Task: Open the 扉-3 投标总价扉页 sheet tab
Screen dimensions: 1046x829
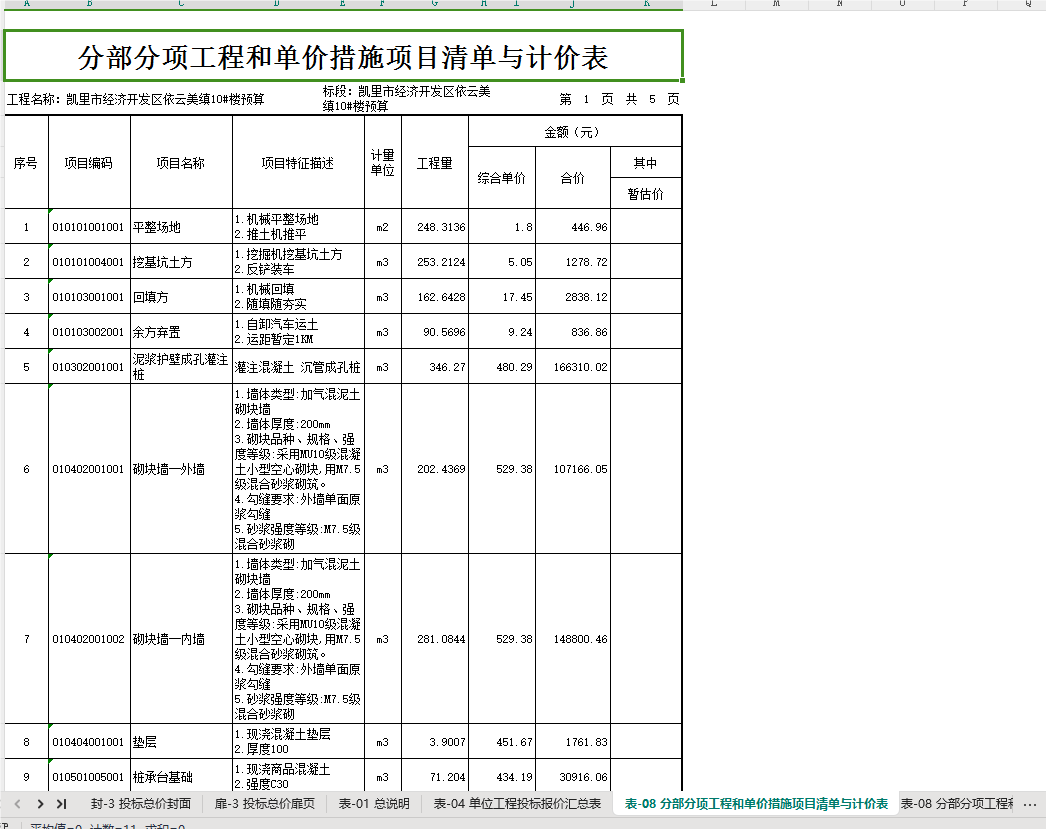Action: click(x=264, y=804)
